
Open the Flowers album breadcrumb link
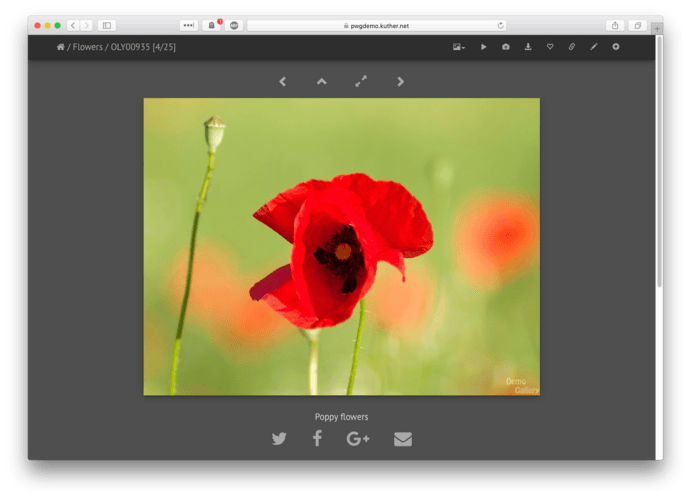(x=87, y=47)
